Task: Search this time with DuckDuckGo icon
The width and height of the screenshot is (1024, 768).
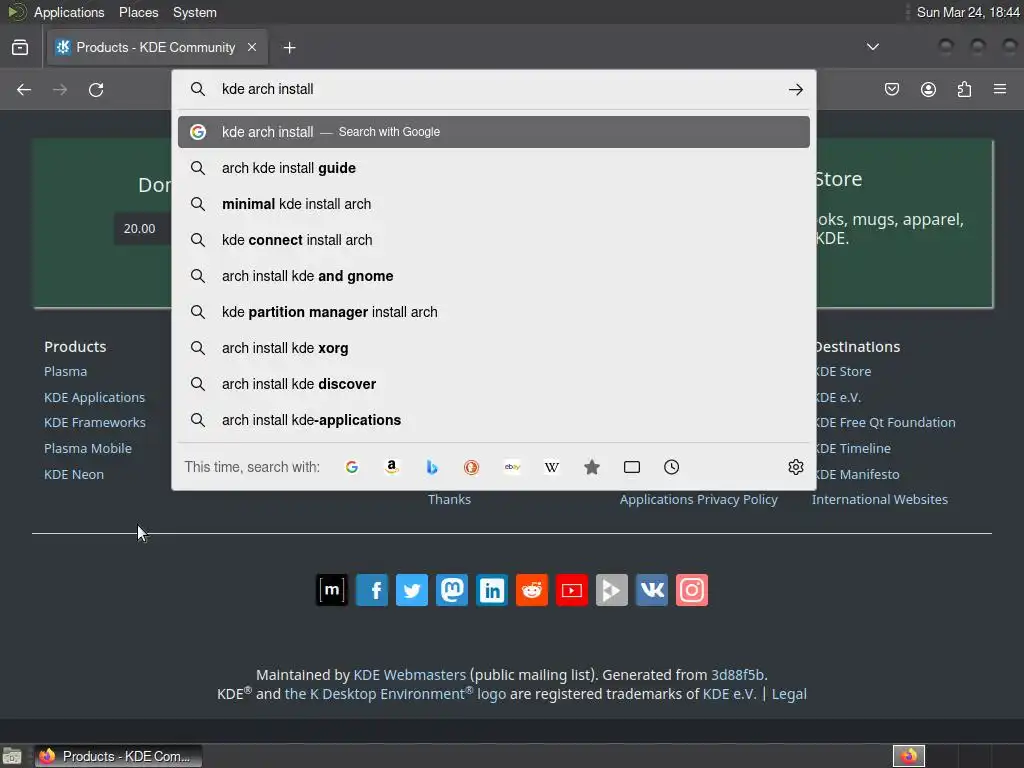Action: [472, 467]
